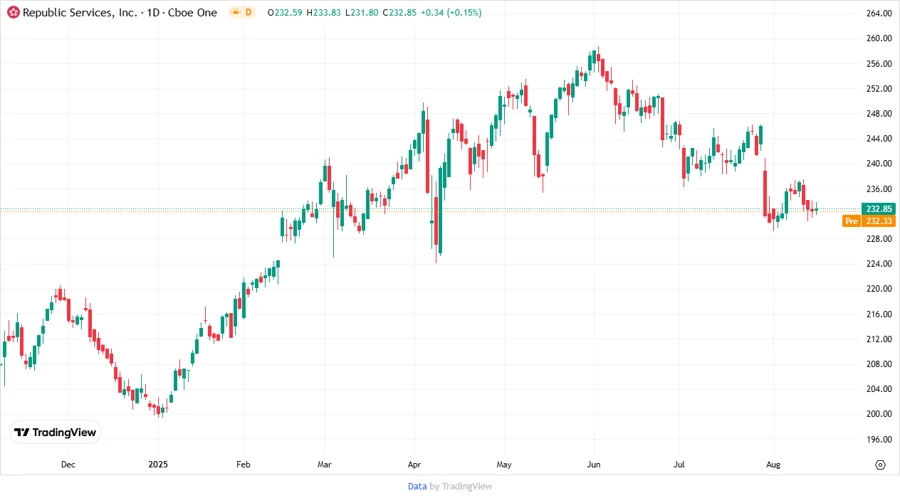Viewport: 900px width, 498px height.
Task: Open the 'by TradingView' attribution link
Action: [460, 486]
